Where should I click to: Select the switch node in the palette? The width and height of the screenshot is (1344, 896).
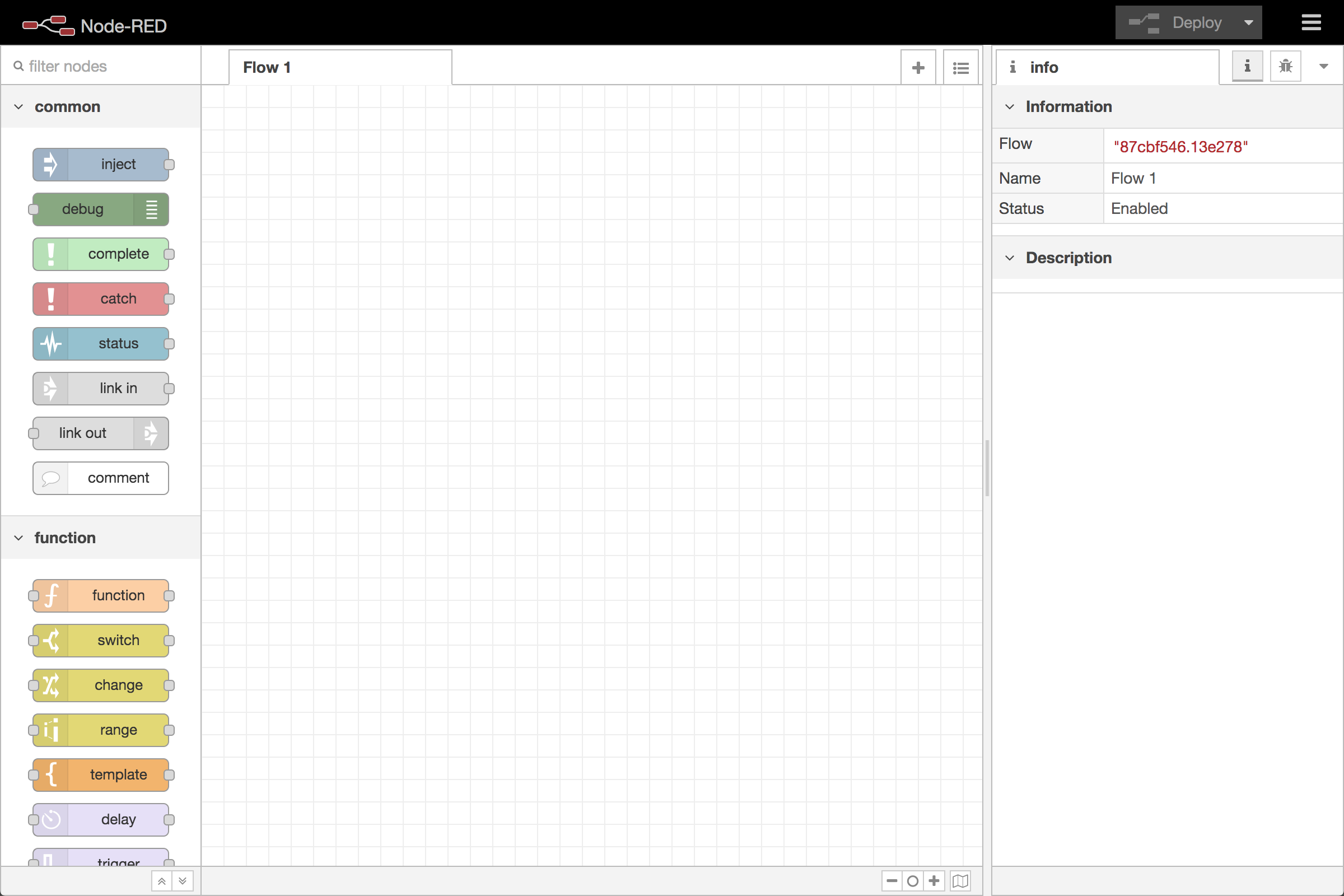pos(101,641)
